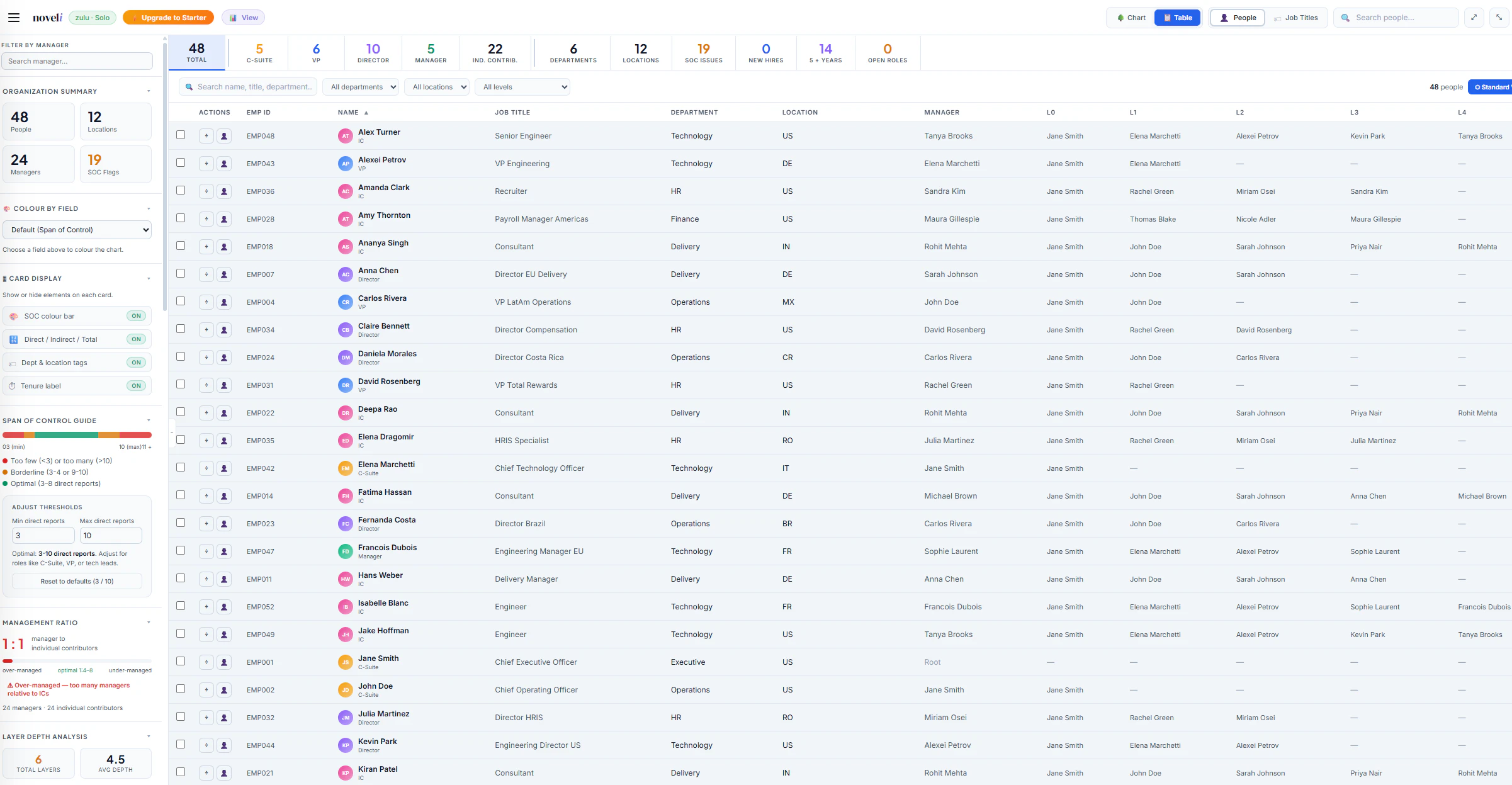Collapse the Card Display section
Image resolution: width=1512 pixels, height=785 pixels.
point(149,278)
